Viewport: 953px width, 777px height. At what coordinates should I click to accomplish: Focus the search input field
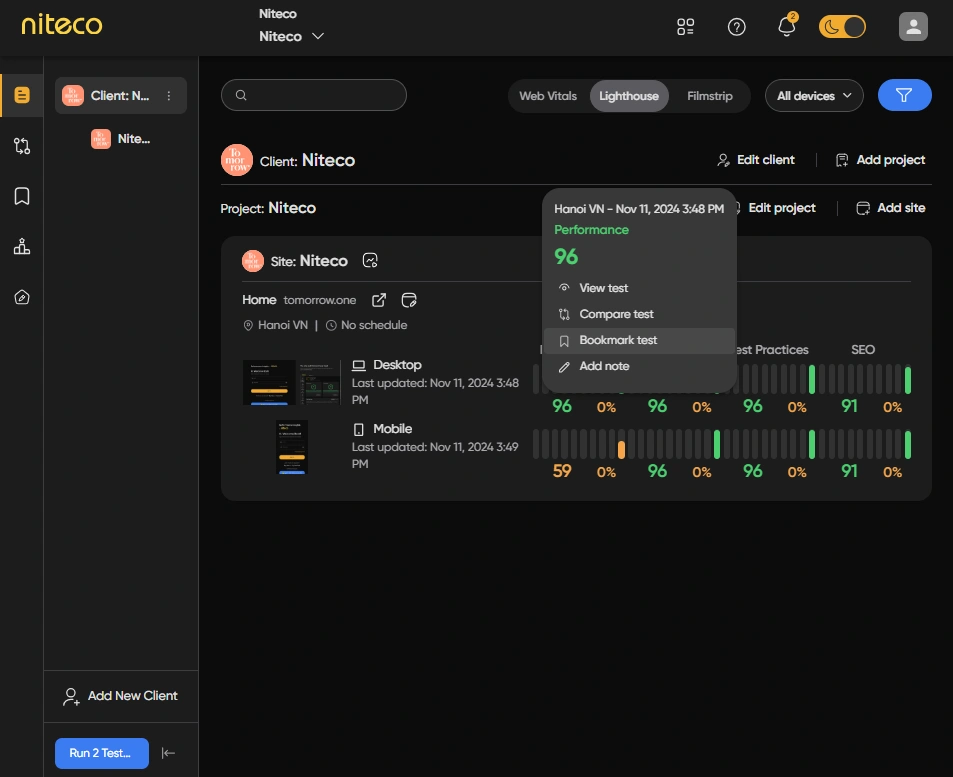(314, 95)
